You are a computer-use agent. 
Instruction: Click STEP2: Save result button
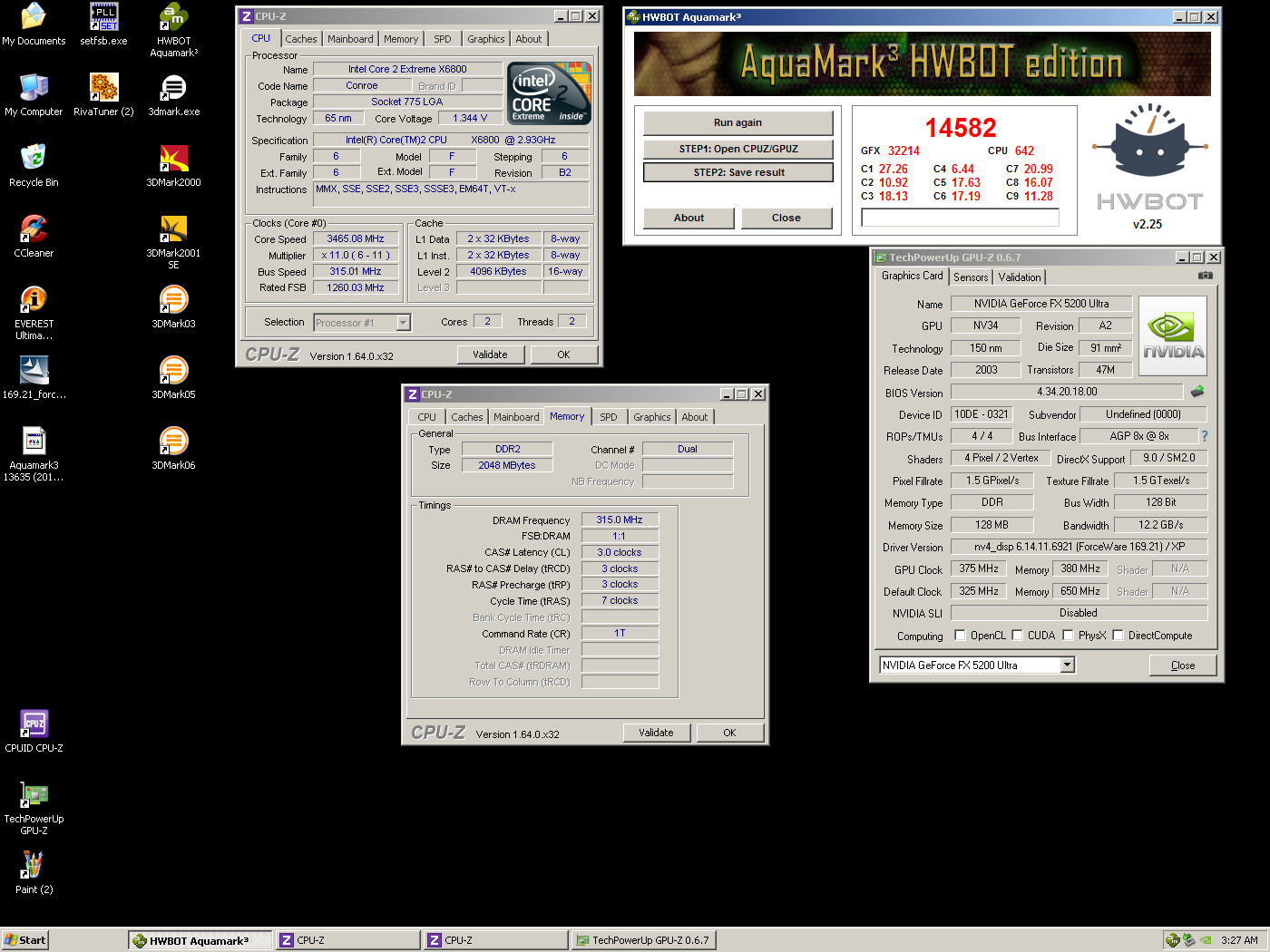click(x=738, y=172)
